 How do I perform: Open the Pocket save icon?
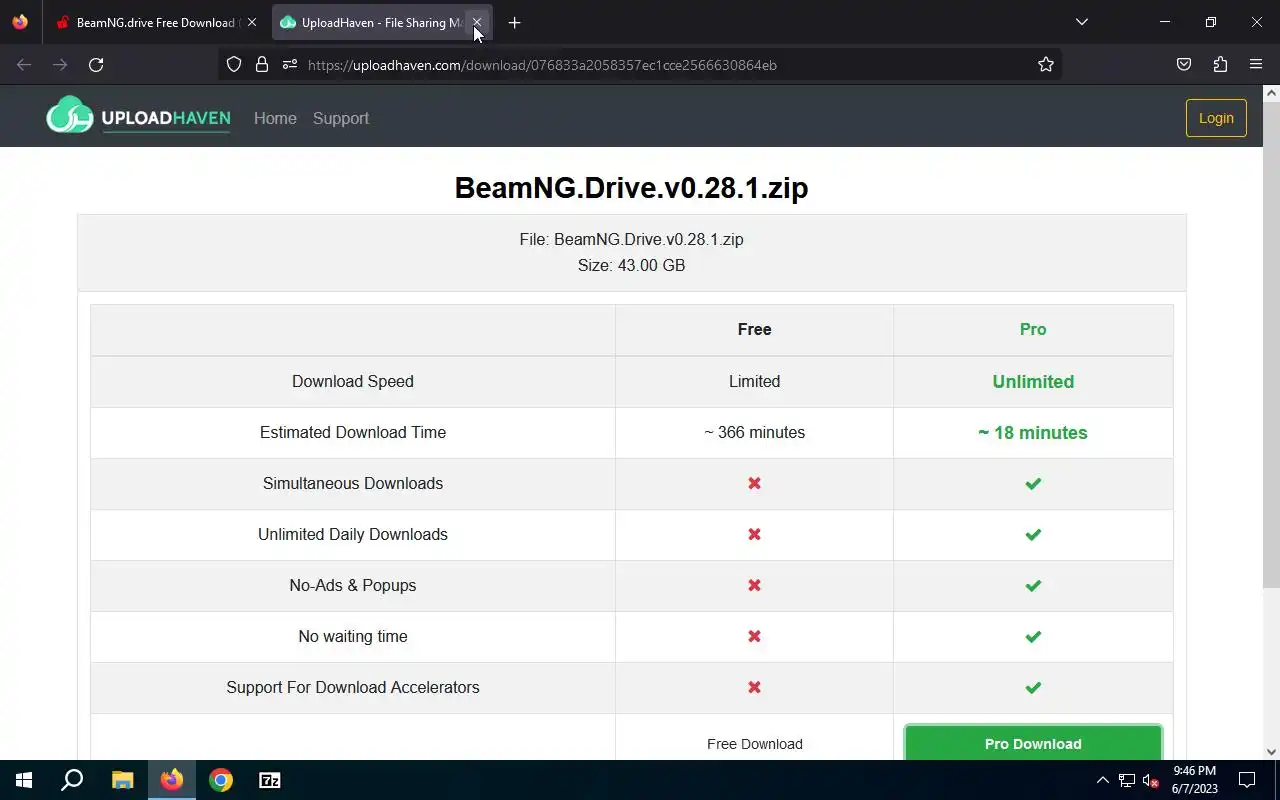click(x=1184, y=64)
